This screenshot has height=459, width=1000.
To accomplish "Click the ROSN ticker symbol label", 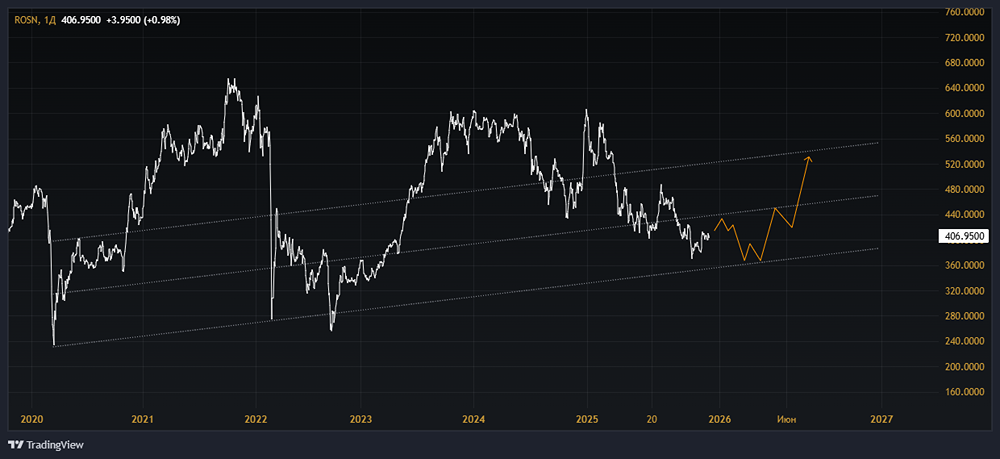I will 26,20.
